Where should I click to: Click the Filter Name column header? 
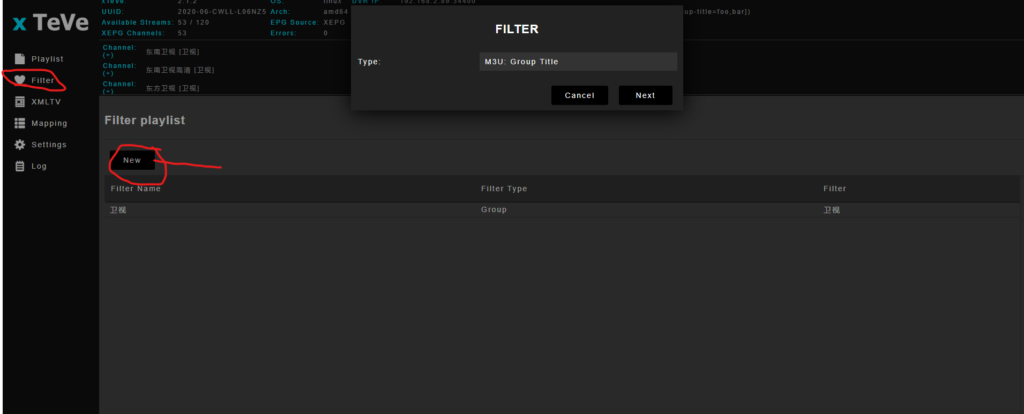pyautogui.click(x=136, y=189)
